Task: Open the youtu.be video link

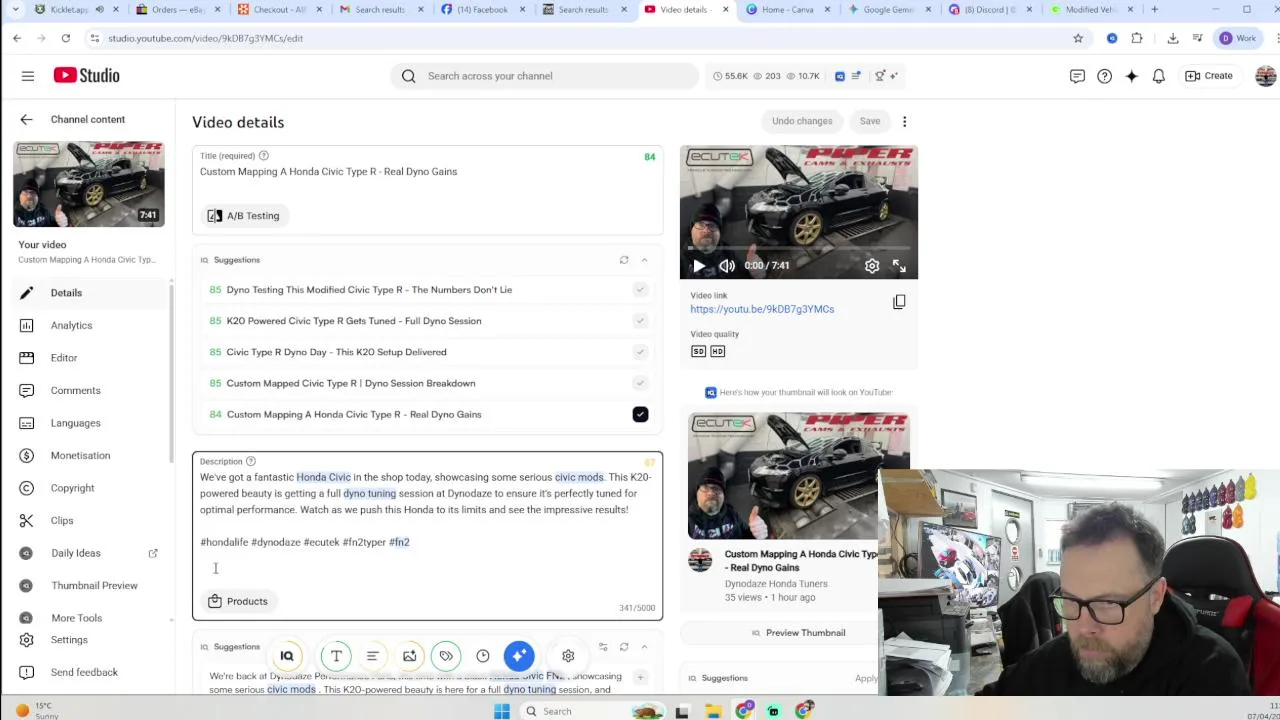Action: tap(762, 309)
